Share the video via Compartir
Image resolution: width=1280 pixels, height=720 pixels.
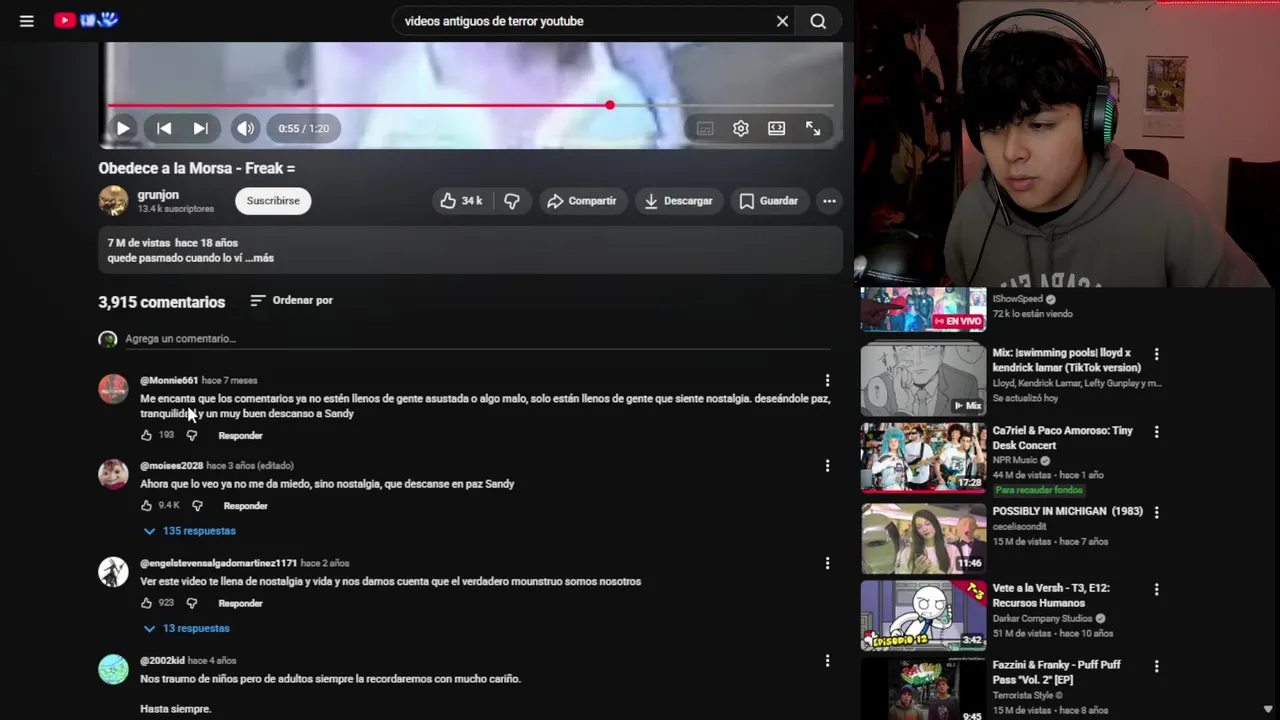coord(583,201)
